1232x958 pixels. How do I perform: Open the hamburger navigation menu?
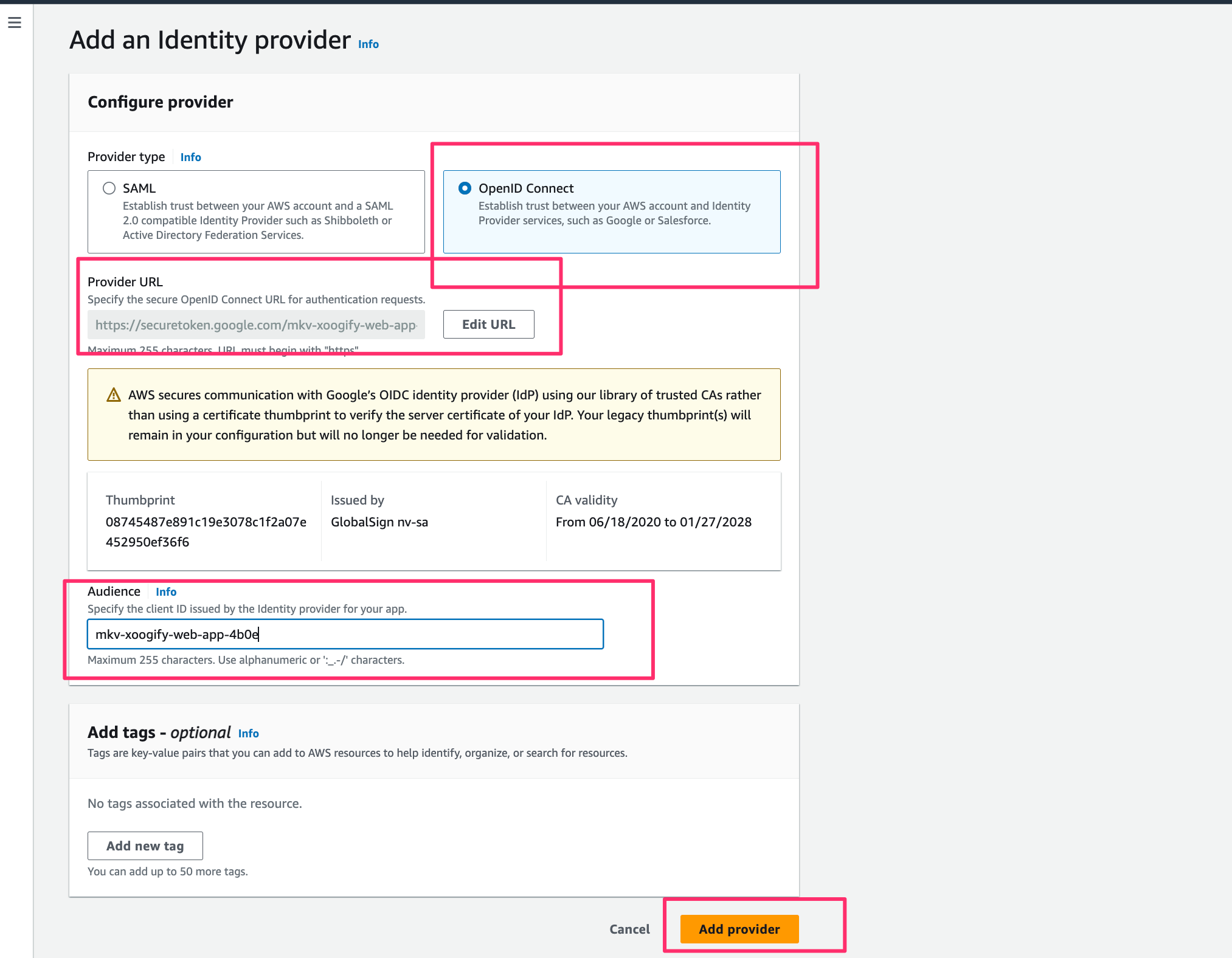(15, 23)
